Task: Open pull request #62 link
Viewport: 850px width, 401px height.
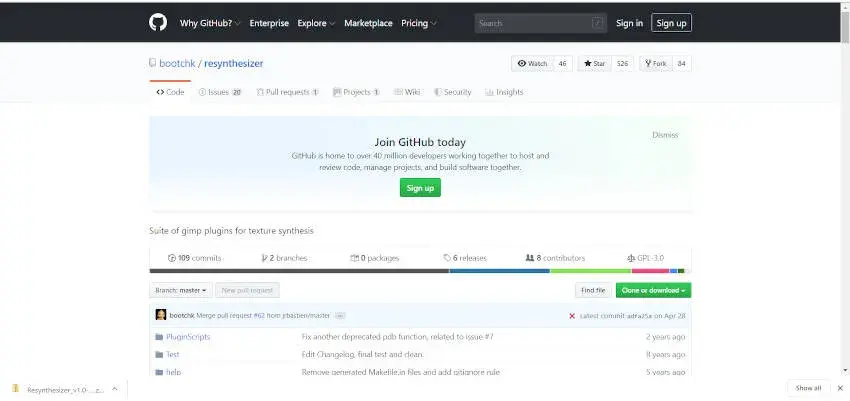Action: coord(259,315)
